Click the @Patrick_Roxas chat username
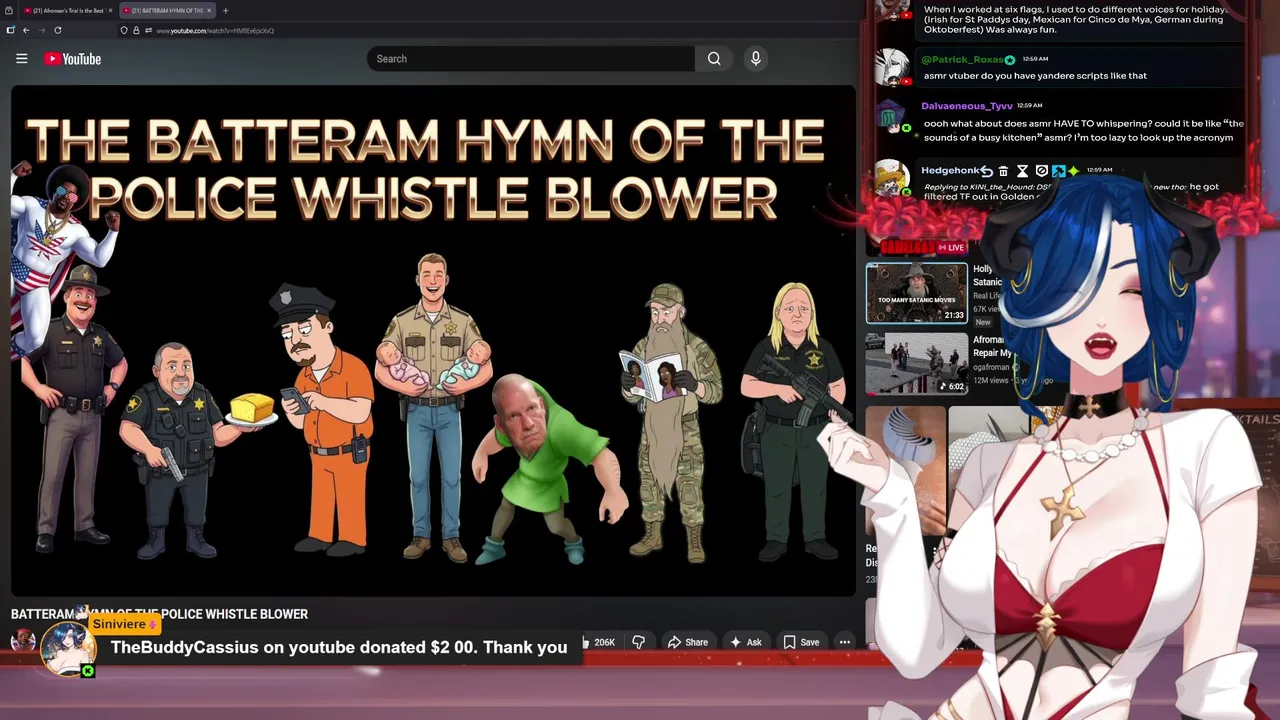Image resolution: width=1280 pixels, height=720 pixels. click(x=962, y=60)
